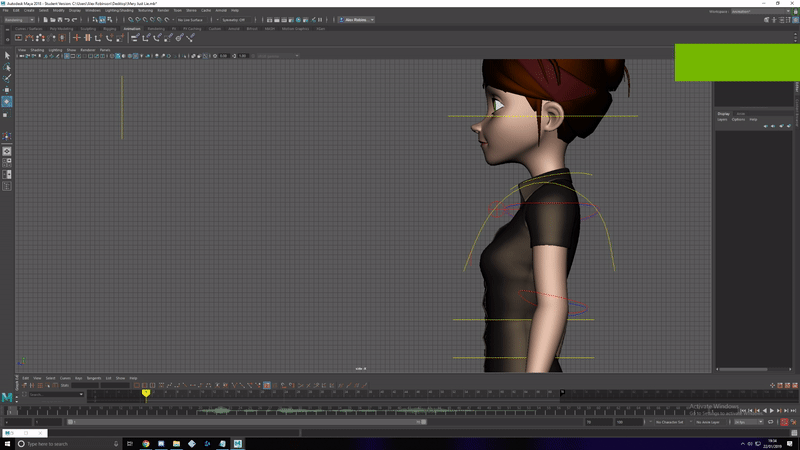Screen dimensions: 800x450
Task: Toggle select by component type icon
Action: tap(110, 19)
